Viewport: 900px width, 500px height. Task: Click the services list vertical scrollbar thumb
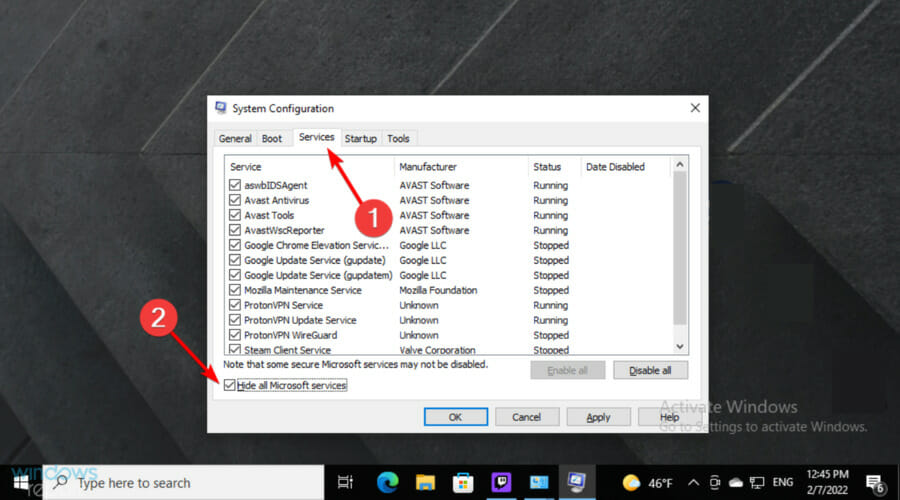click(680, 248)
